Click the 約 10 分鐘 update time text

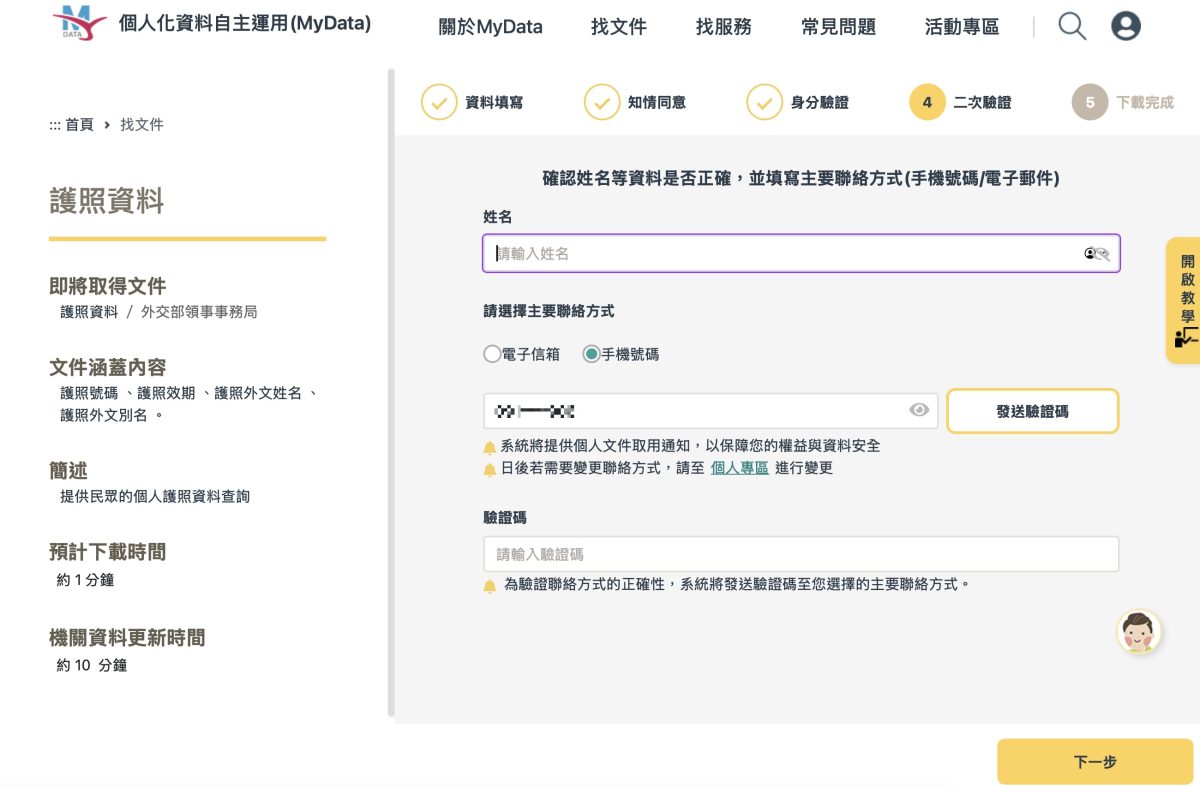pyautogui.click(x=91, y=665)
